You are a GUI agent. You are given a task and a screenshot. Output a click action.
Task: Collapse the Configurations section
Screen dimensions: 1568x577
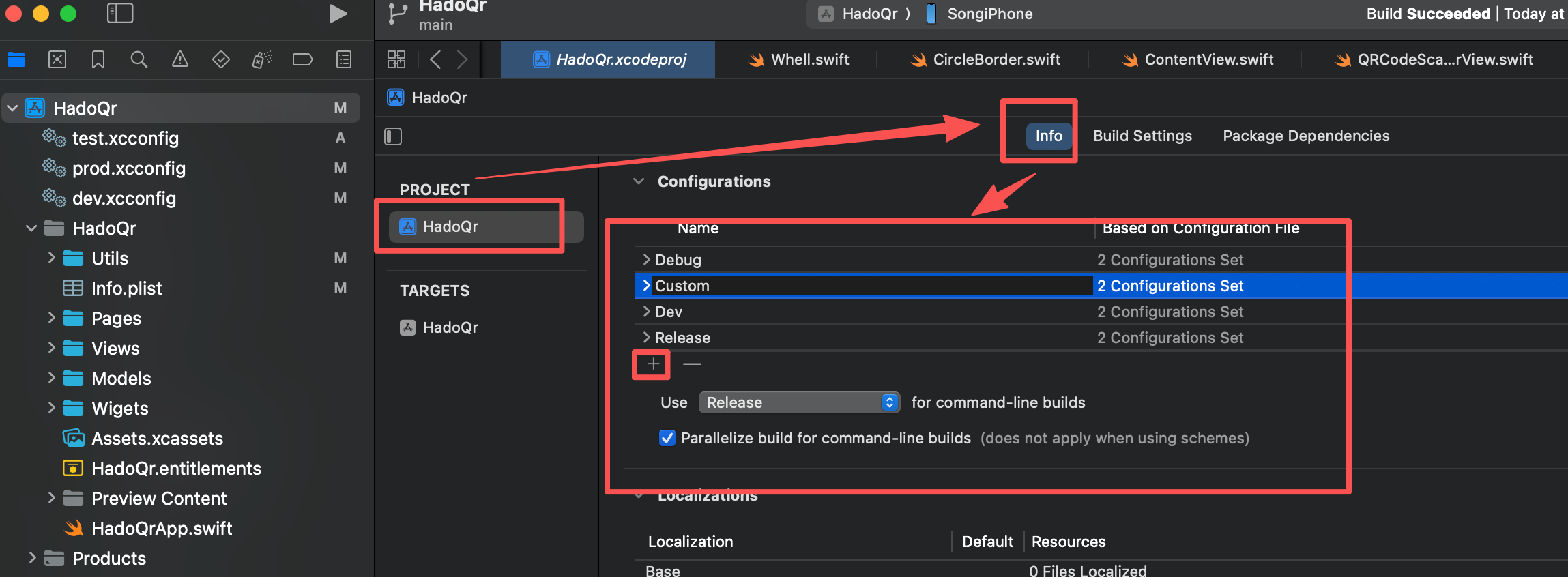pyautogui.click(x=639, y=181)
